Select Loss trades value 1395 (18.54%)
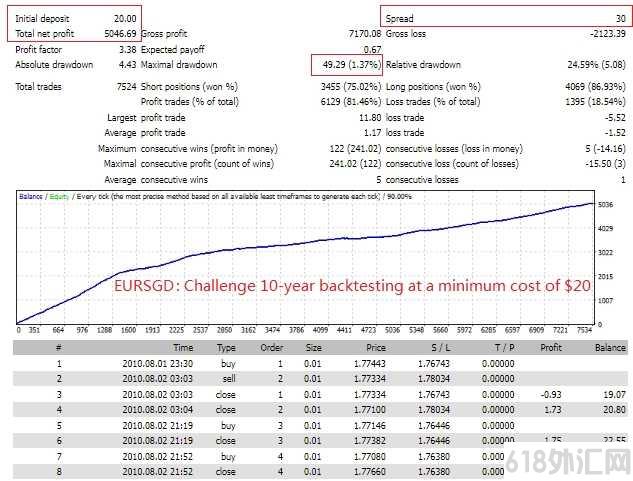Image resolution: width=633 pixels, height=481 pixels. (x=595, y=102)
